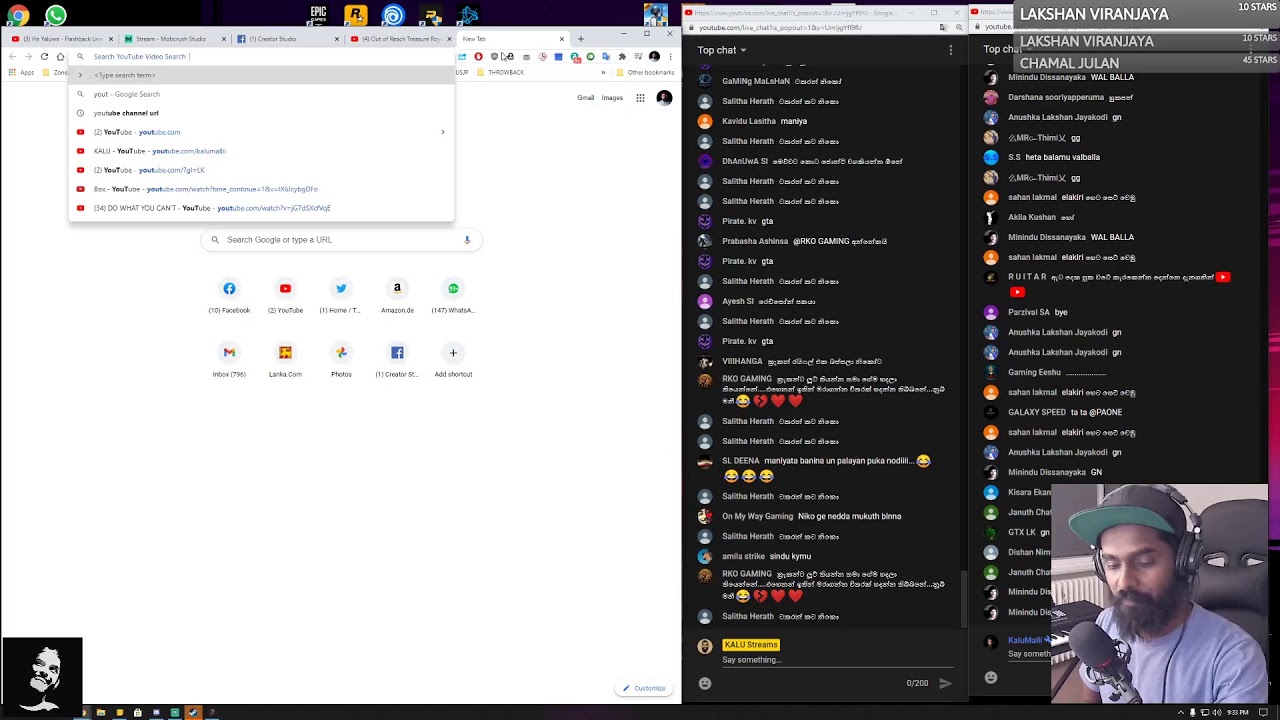The image size is (1280, 720).
Task: Open the Google Chrome desktop shortcut
Action: (19, 15)
